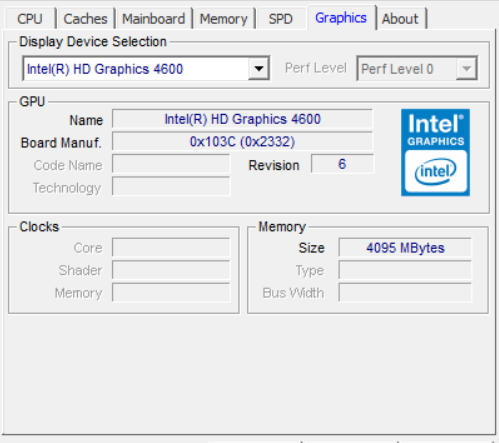Click the empty Bus Width field
Image resolution: width=499 pixels, height=443 pixels.
405,293
